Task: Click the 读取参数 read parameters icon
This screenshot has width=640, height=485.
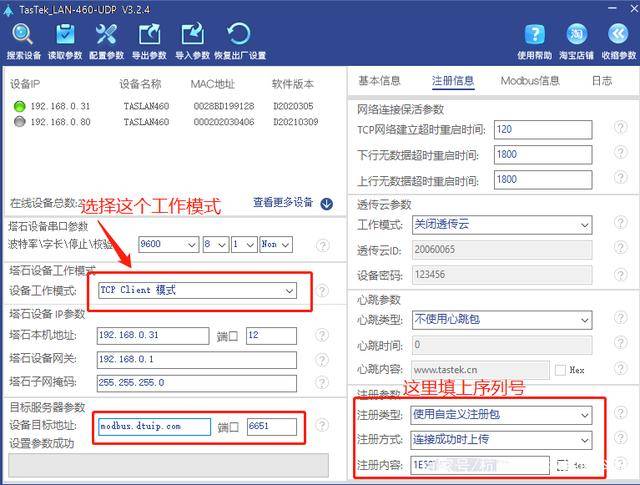Action: point(65,34)
